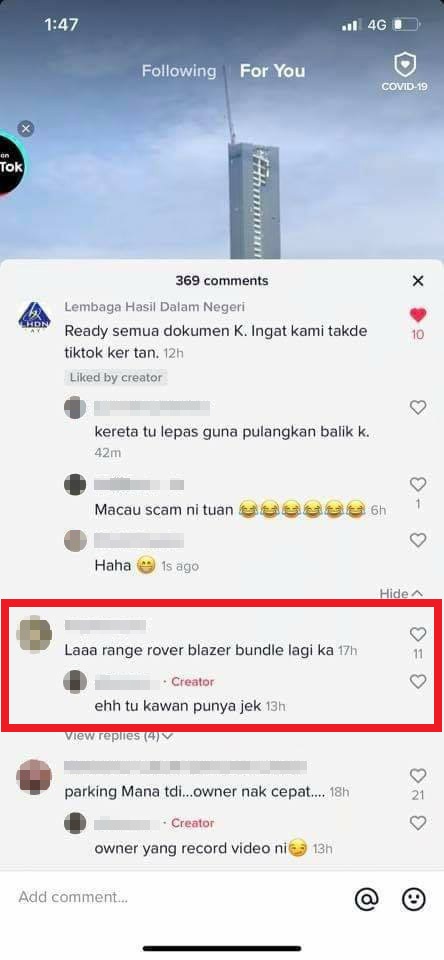Like creator's "ehh tu kawan punya jek" reply
The image size is (444, 960).
click(418, 681)
